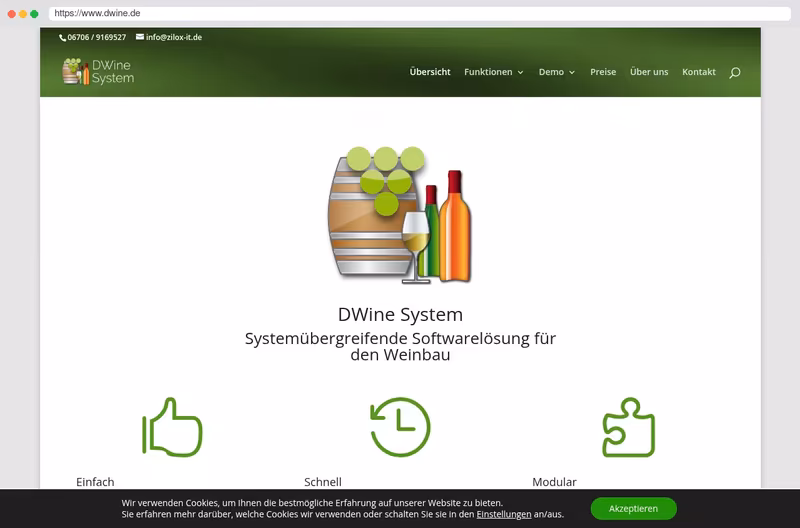The height and width of the screenshot is (528, 800).
Task: Click the envelope icon beside email address
Action: pyautogui.click(x=140, y=37)
